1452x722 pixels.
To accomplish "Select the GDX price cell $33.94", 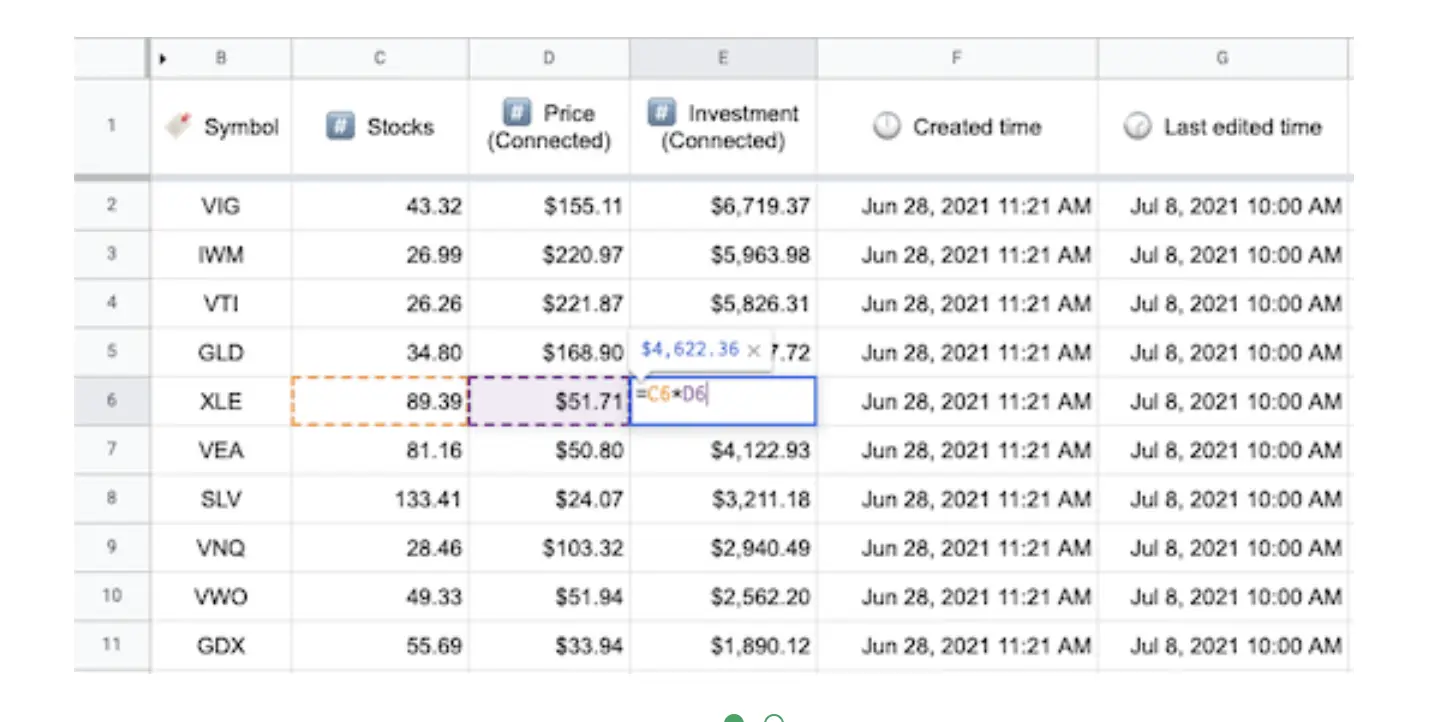I will pyautogui.click(x=549, y=646).
